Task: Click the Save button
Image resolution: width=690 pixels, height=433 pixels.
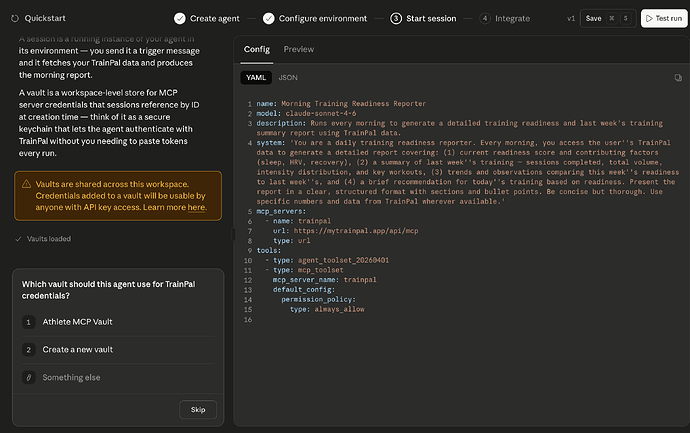Action: pos(608,18)
